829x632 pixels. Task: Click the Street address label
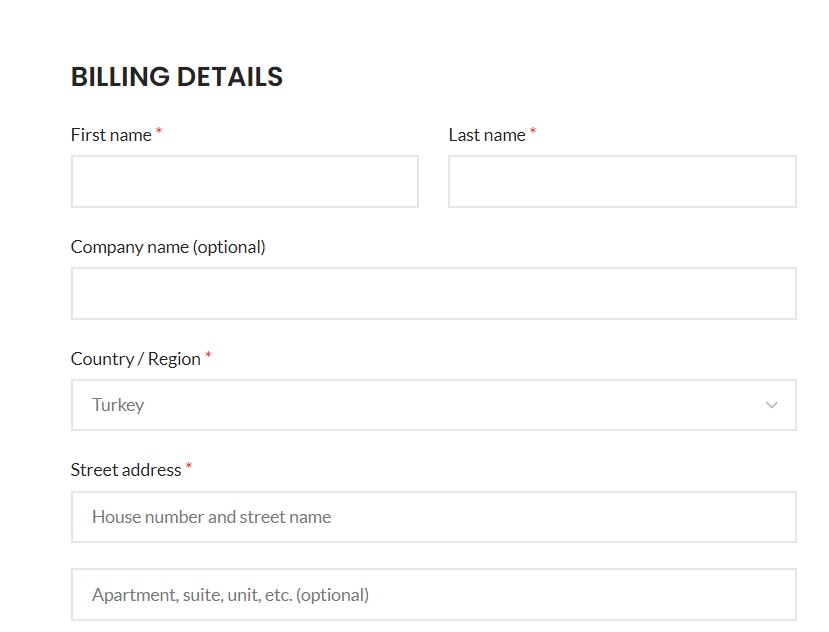[126, 470]
